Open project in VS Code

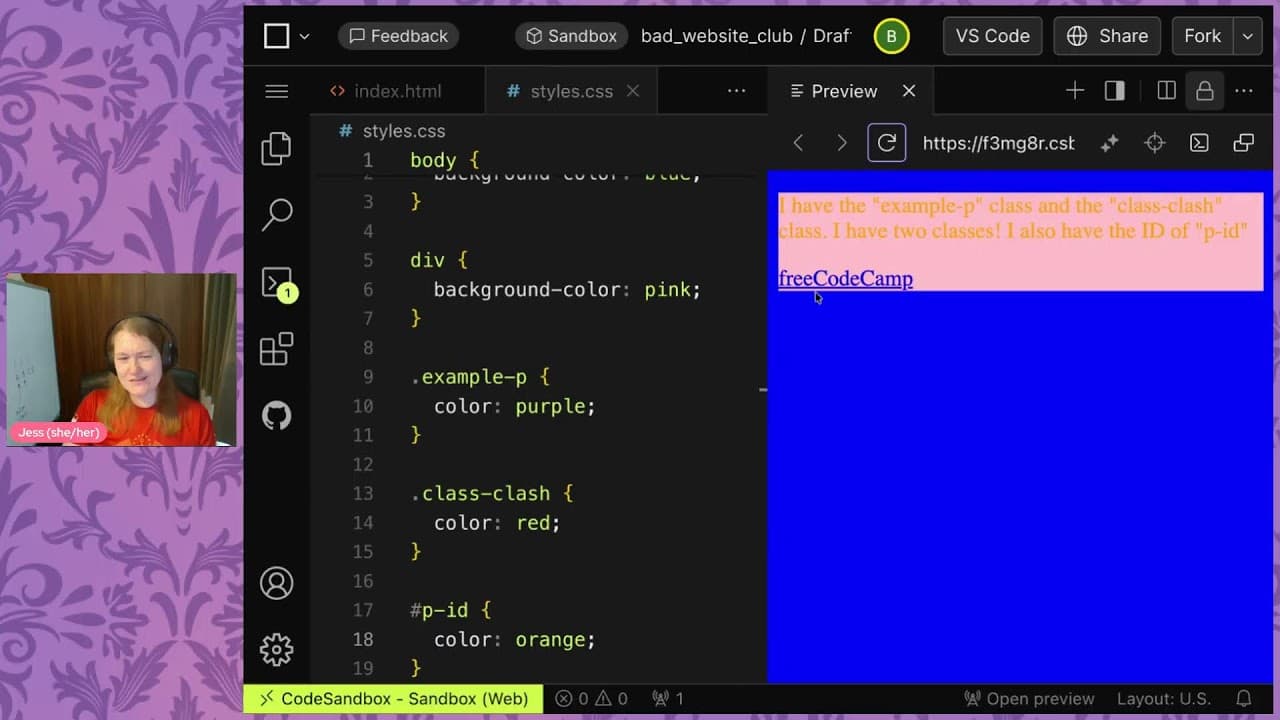(x=992, y=36)
